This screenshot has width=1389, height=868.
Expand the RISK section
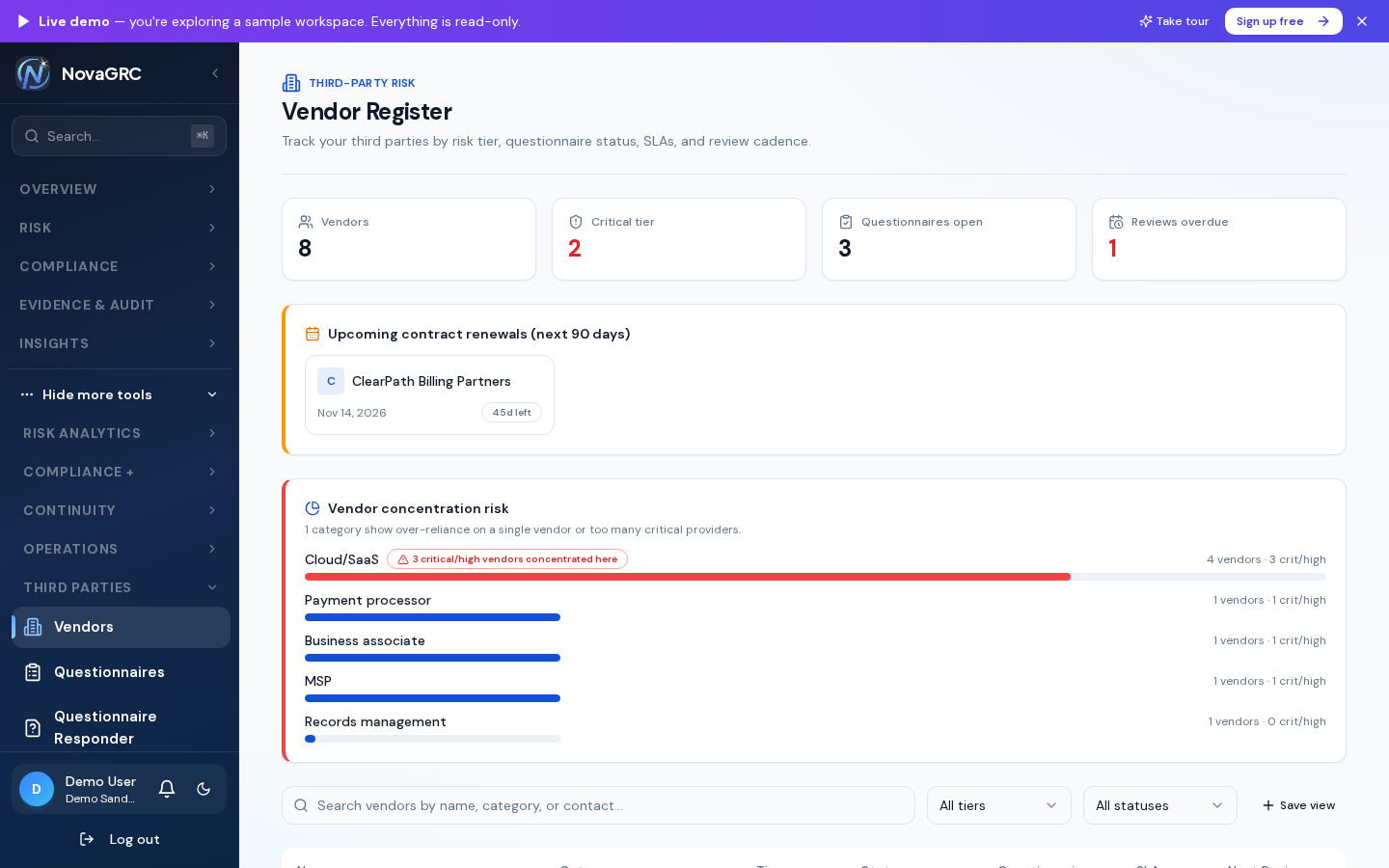click(x=119, y=228)
